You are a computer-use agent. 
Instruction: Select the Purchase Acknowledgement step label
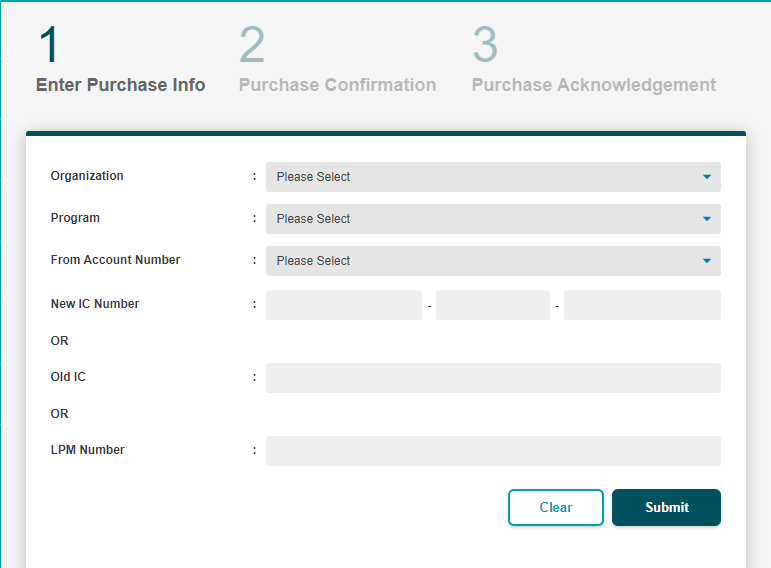pyautogui.click(x=593, y=85)
